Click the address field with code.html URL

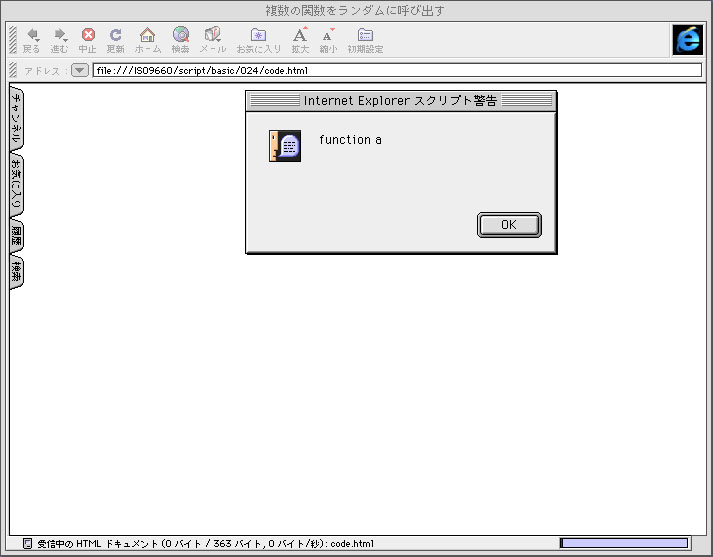click(397, 70)
